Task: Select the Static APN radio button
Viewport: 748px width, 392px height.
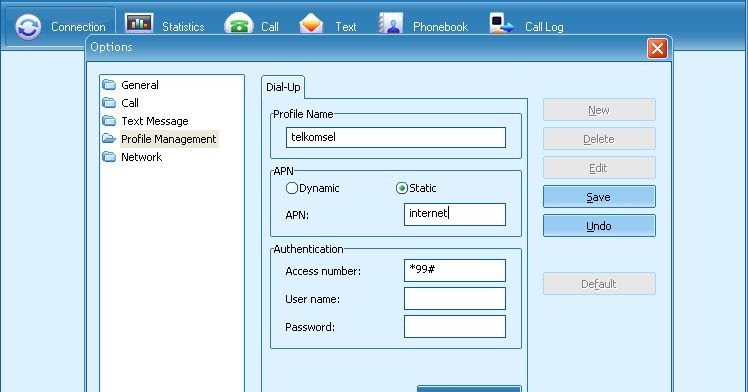Action: (402, 188)
